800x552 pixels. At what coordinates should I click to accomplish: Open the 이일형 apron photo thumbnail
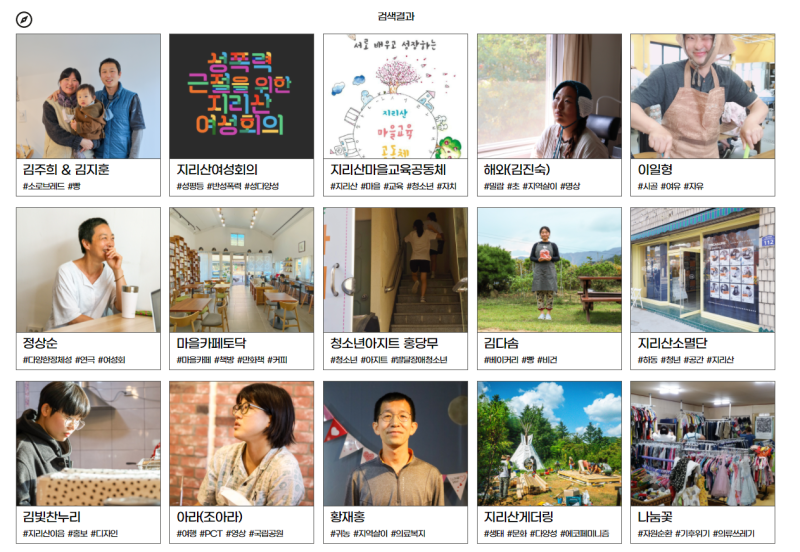click(x=703, y=96)
